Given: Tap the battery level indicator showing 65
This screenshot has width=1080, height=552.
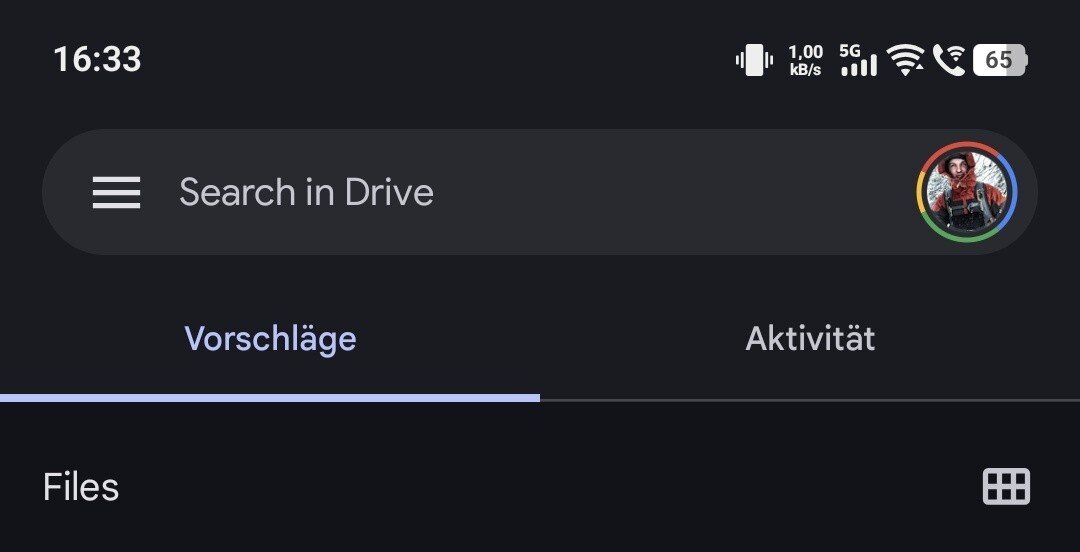Looking at the screenshot, I should pyautogui.click(x=999, y=60).
